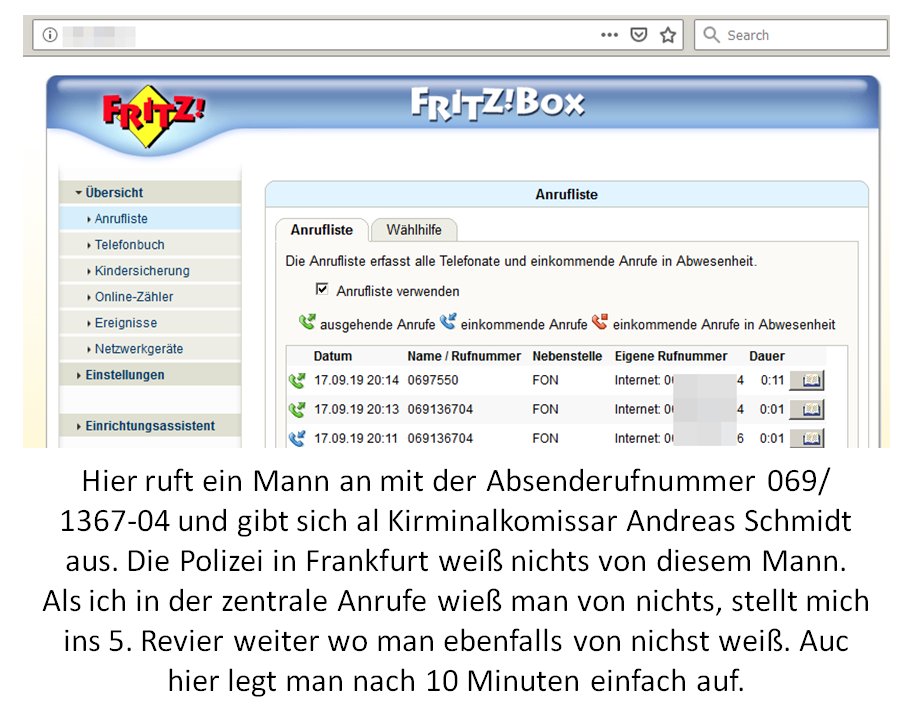Click date 17.09.19 20:14
Image resolution: width=916 pixels, height=716 pixels.
356,380
